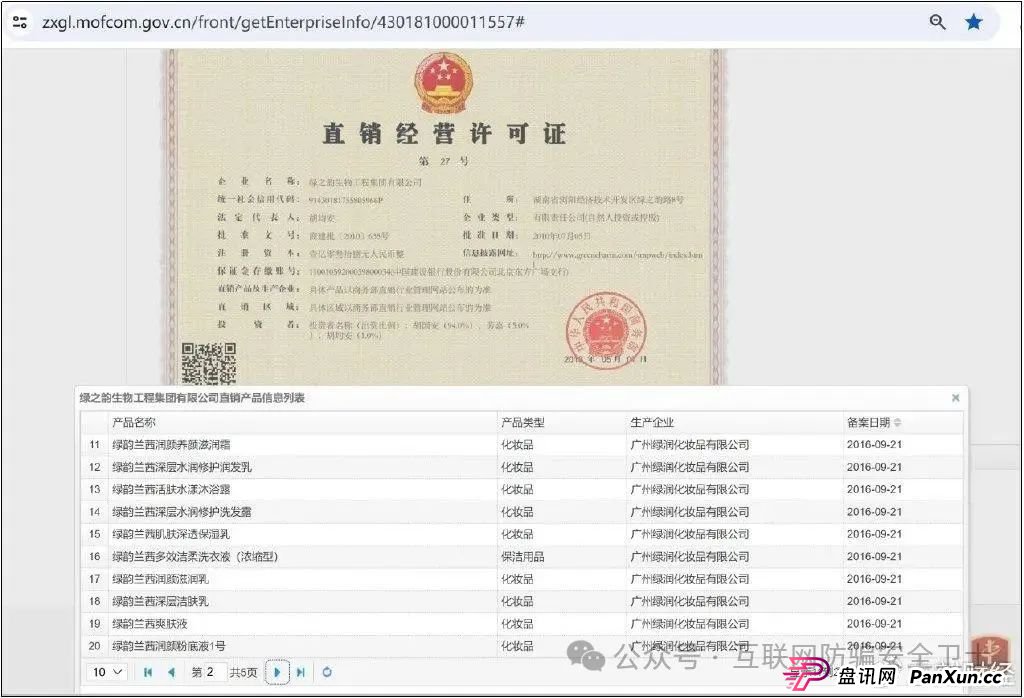This screenshot has height=698, width=1024.
Task: Refresh the product list with the reload icon
Action: (327, 671)
